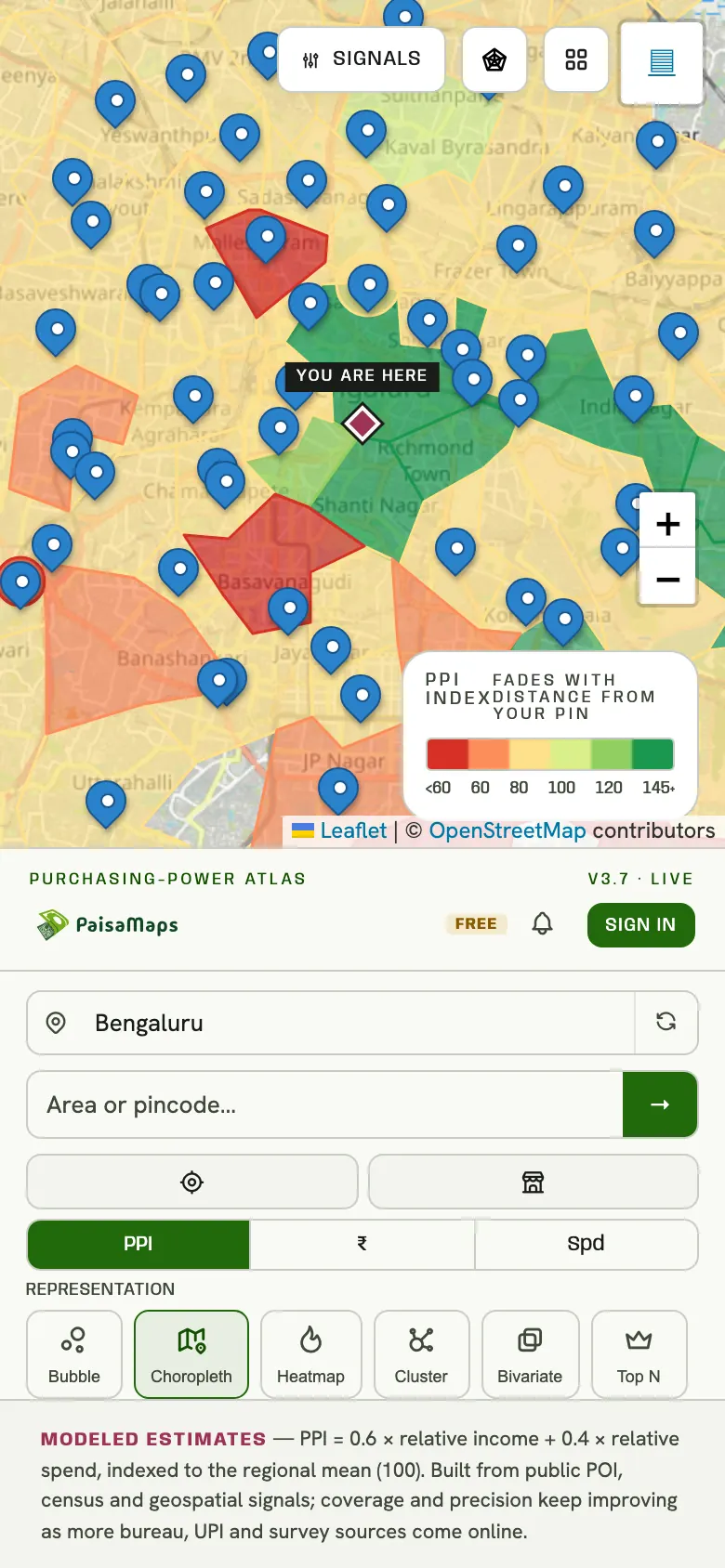The image size is (725, 1568).
Task: Zoom out on the map
Action: tap(667, 579)
